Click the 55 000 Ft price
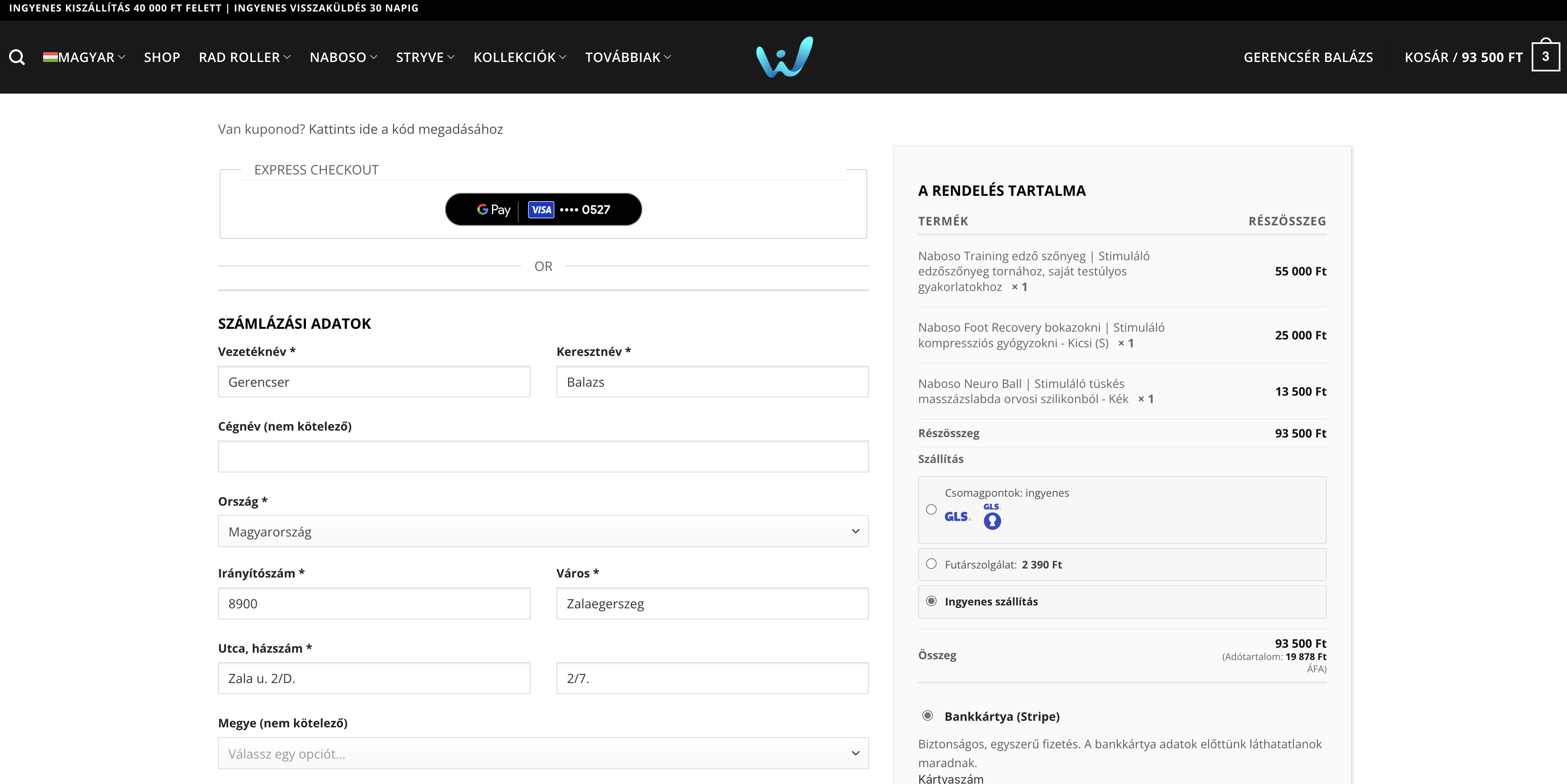This screenshot has width=1567, height=784. coord(1300,271)
